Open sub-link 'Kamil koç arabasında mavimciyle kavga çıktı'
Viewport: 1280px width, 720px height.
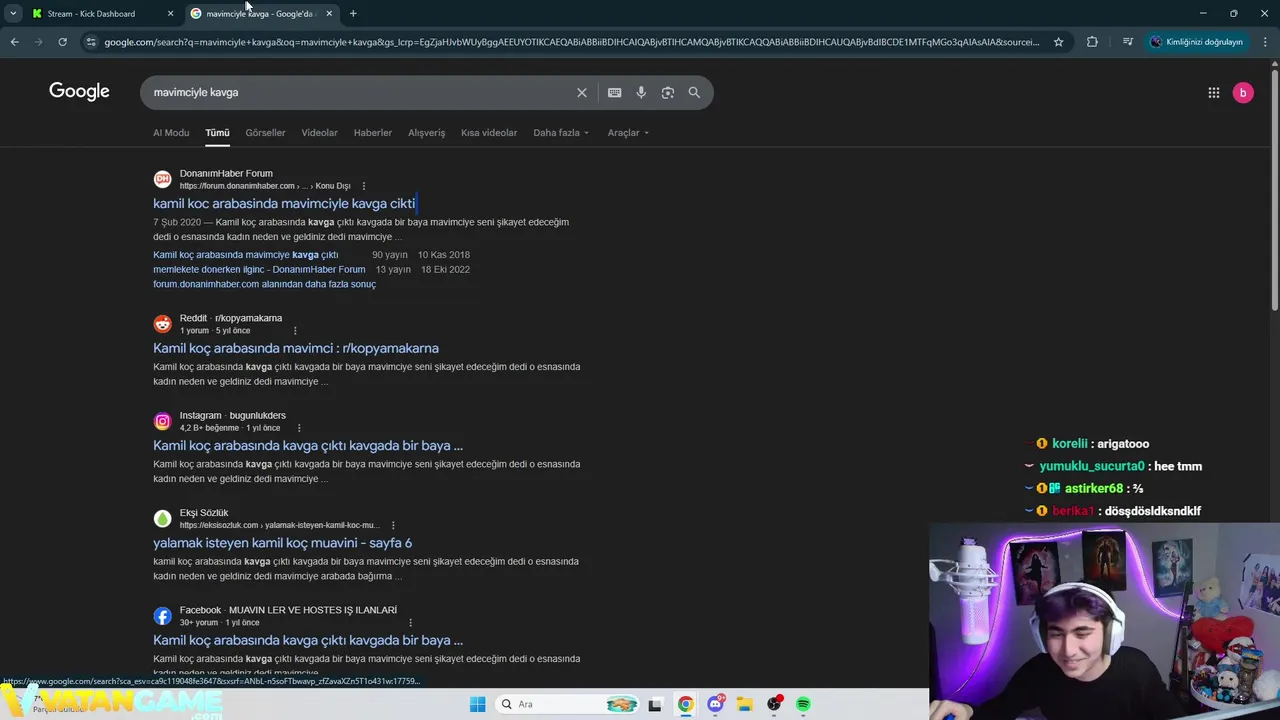pos(245,255)
